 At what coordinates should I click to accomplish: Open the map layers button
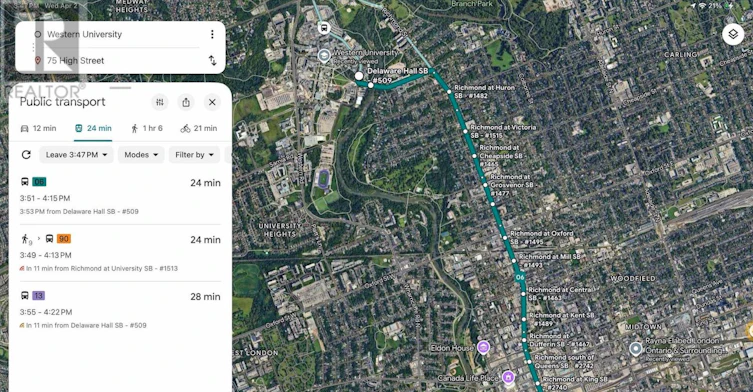(733, 35)
